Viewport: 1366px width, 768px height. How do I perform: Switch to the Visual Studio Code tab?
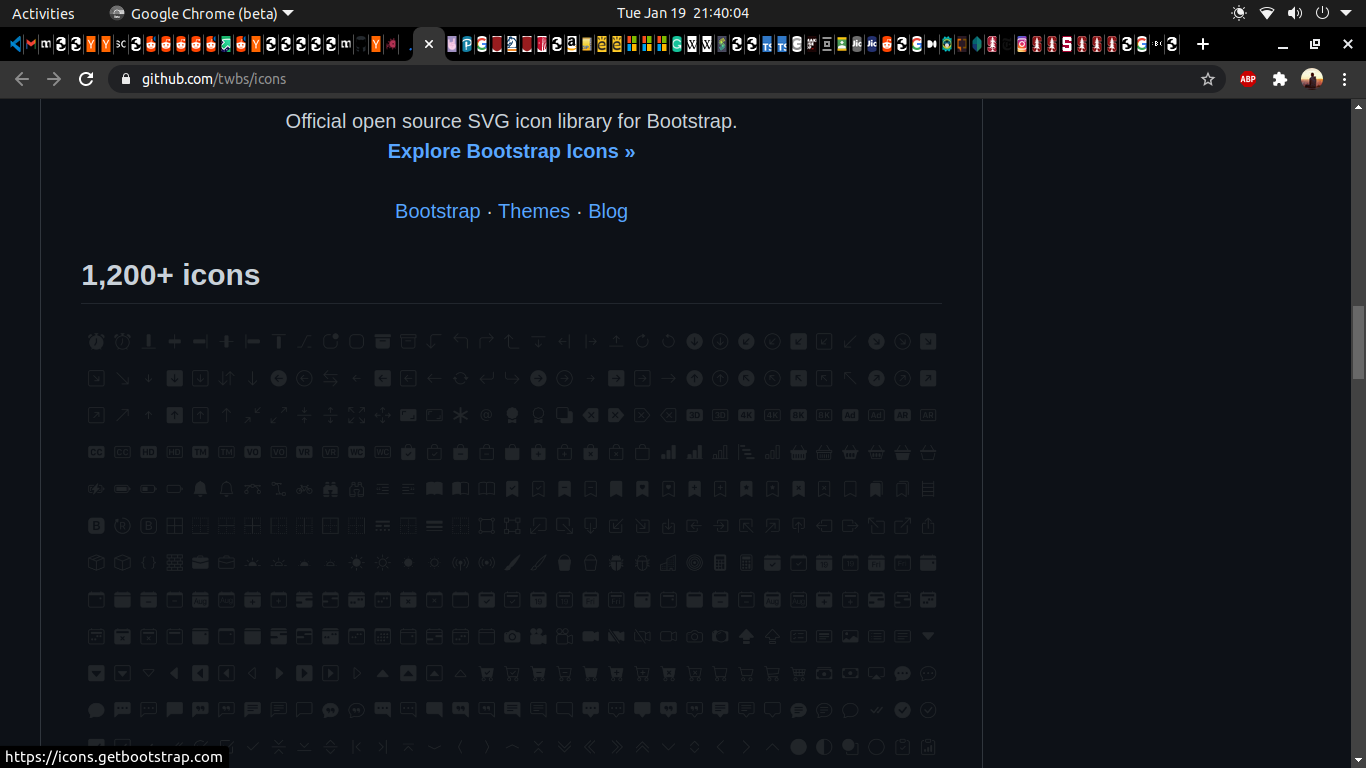[x=16, y=44]
